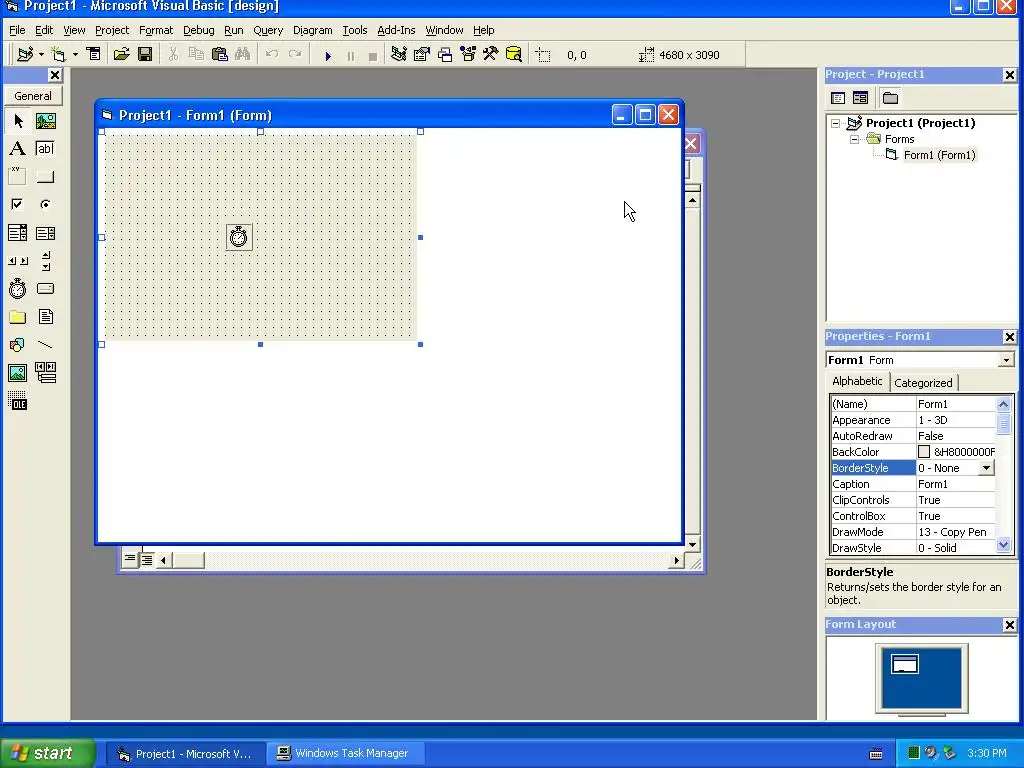Switch to the Categorized properties tab

point(923,383)
